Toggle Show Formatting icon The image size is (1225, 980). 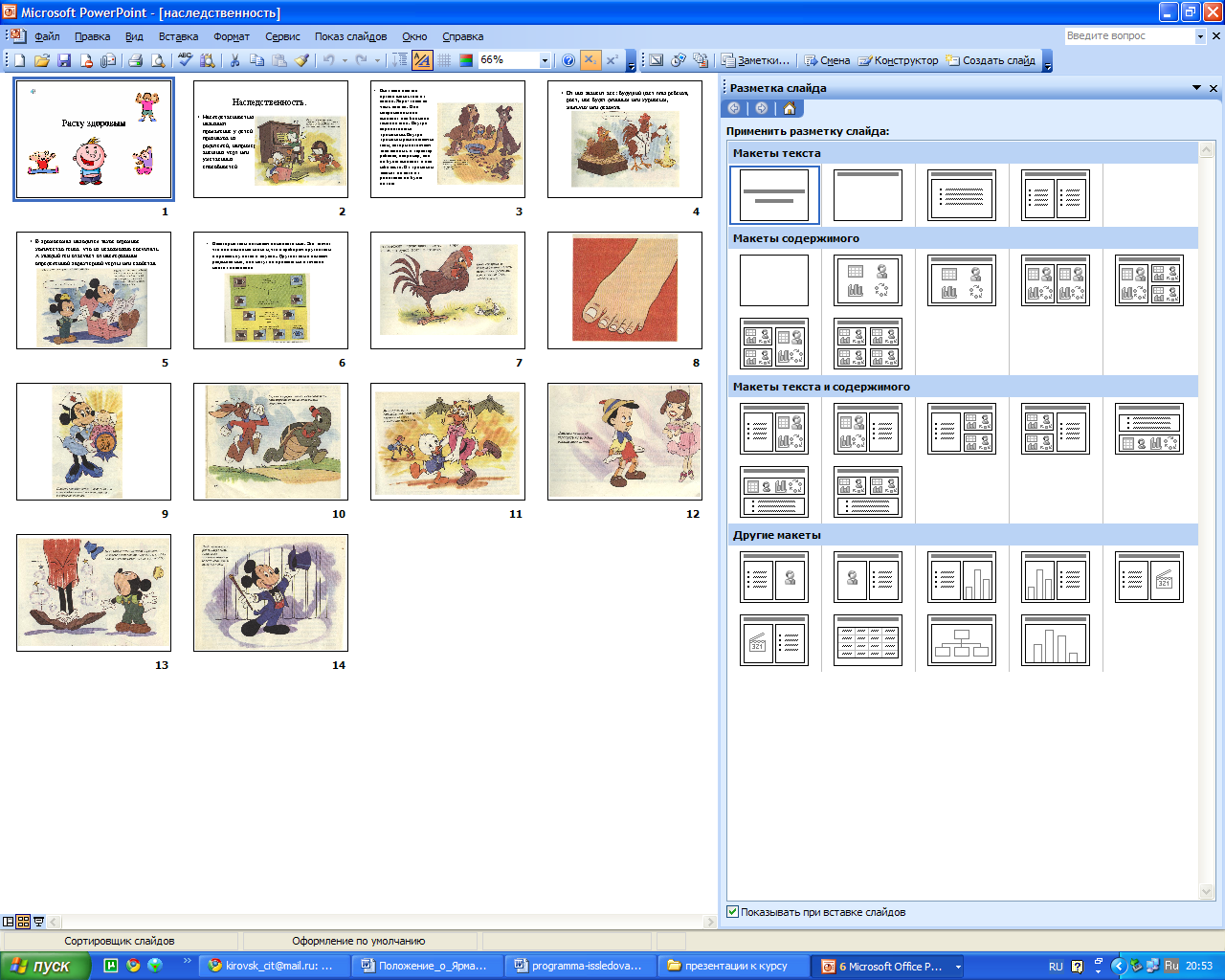click(x=422, y=60)
